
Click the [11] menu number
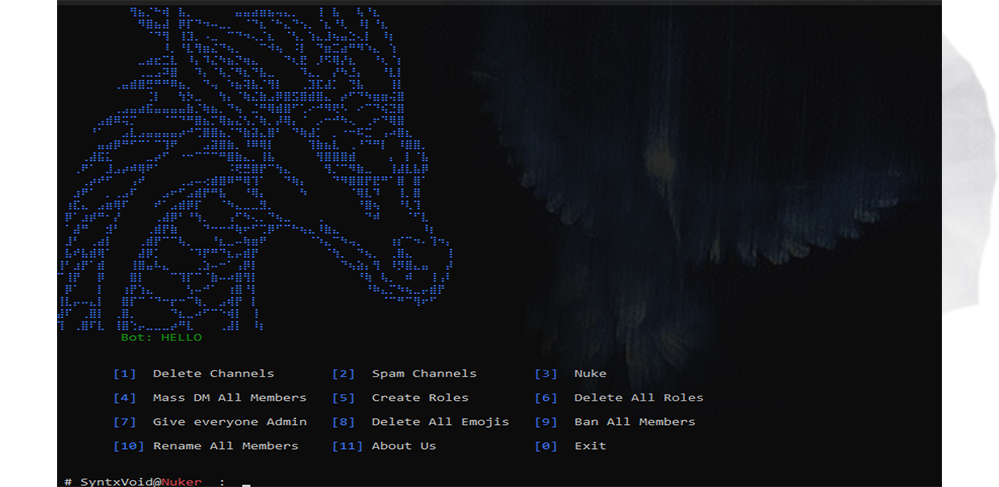(x=347, y=447)
